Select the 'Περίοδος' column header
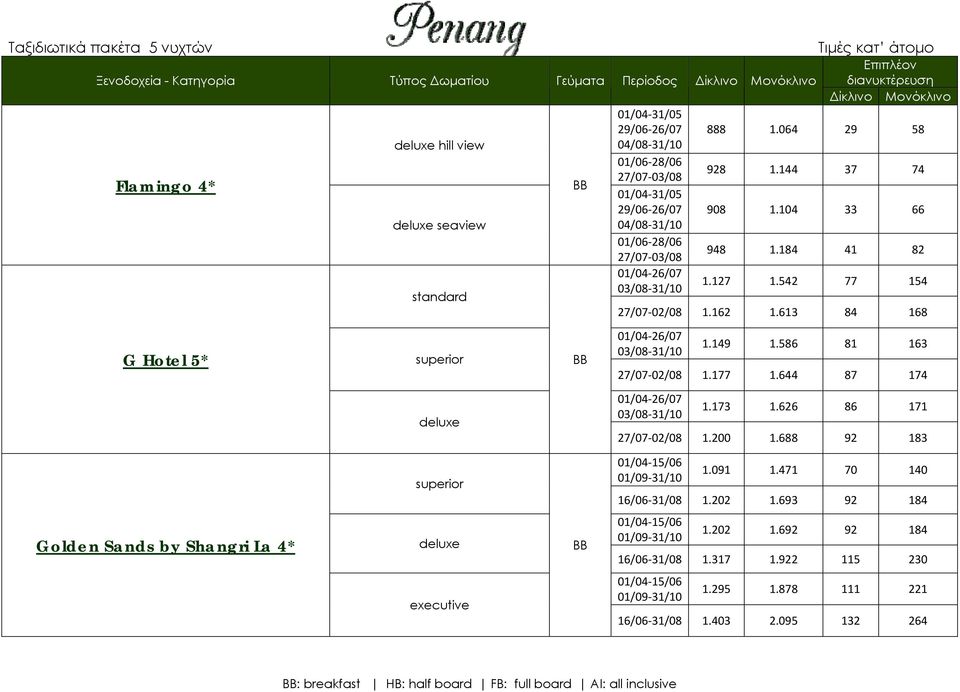Image resolution: width=960 pixels, height=692 pixels. click(x=649, y=80)
